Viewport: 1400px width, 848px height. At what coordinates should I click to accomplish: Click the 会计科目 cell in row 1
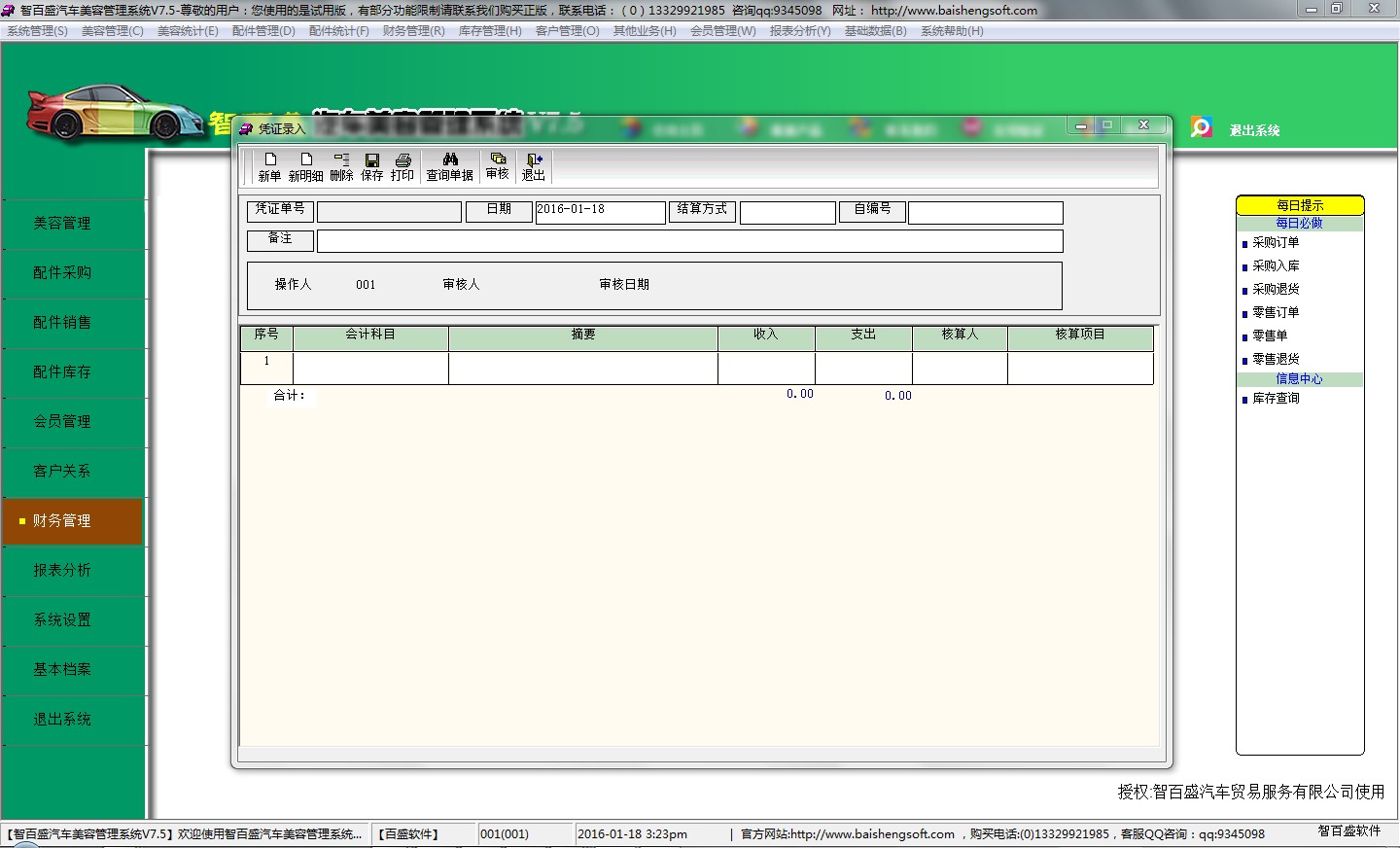(x=370, y=368)
